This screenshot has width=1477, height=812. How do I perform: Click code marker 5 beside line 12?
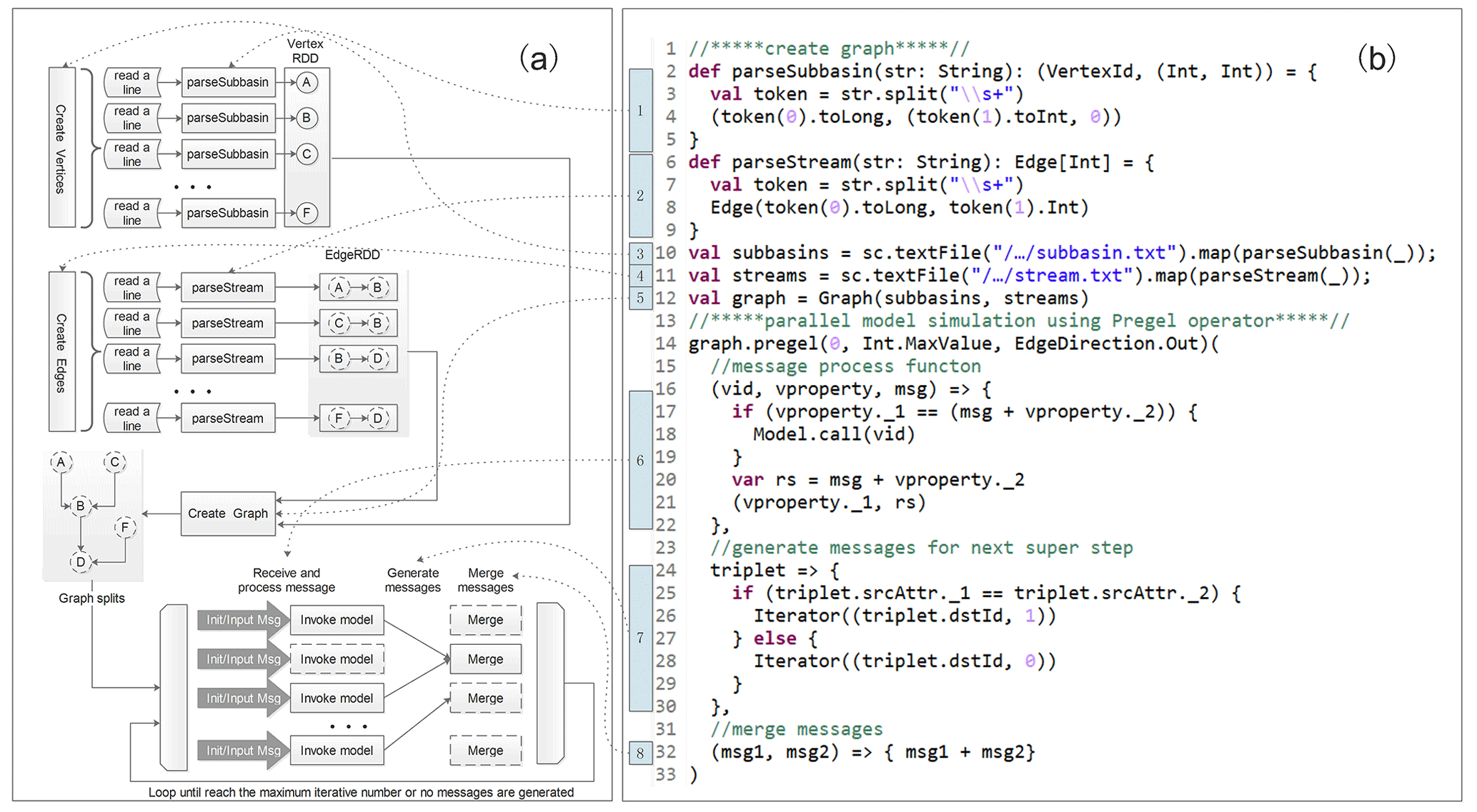click(x=640, y=299)
